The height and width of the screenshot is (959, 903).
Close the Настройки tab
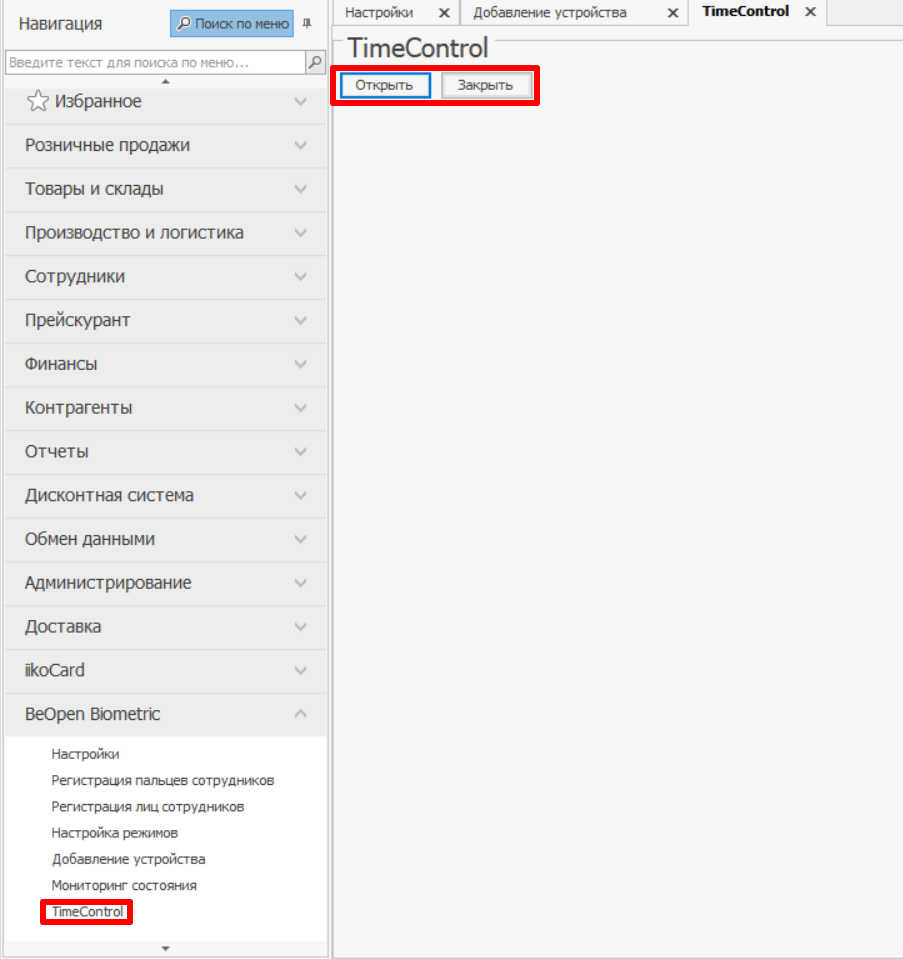click(x=444, y=12)
